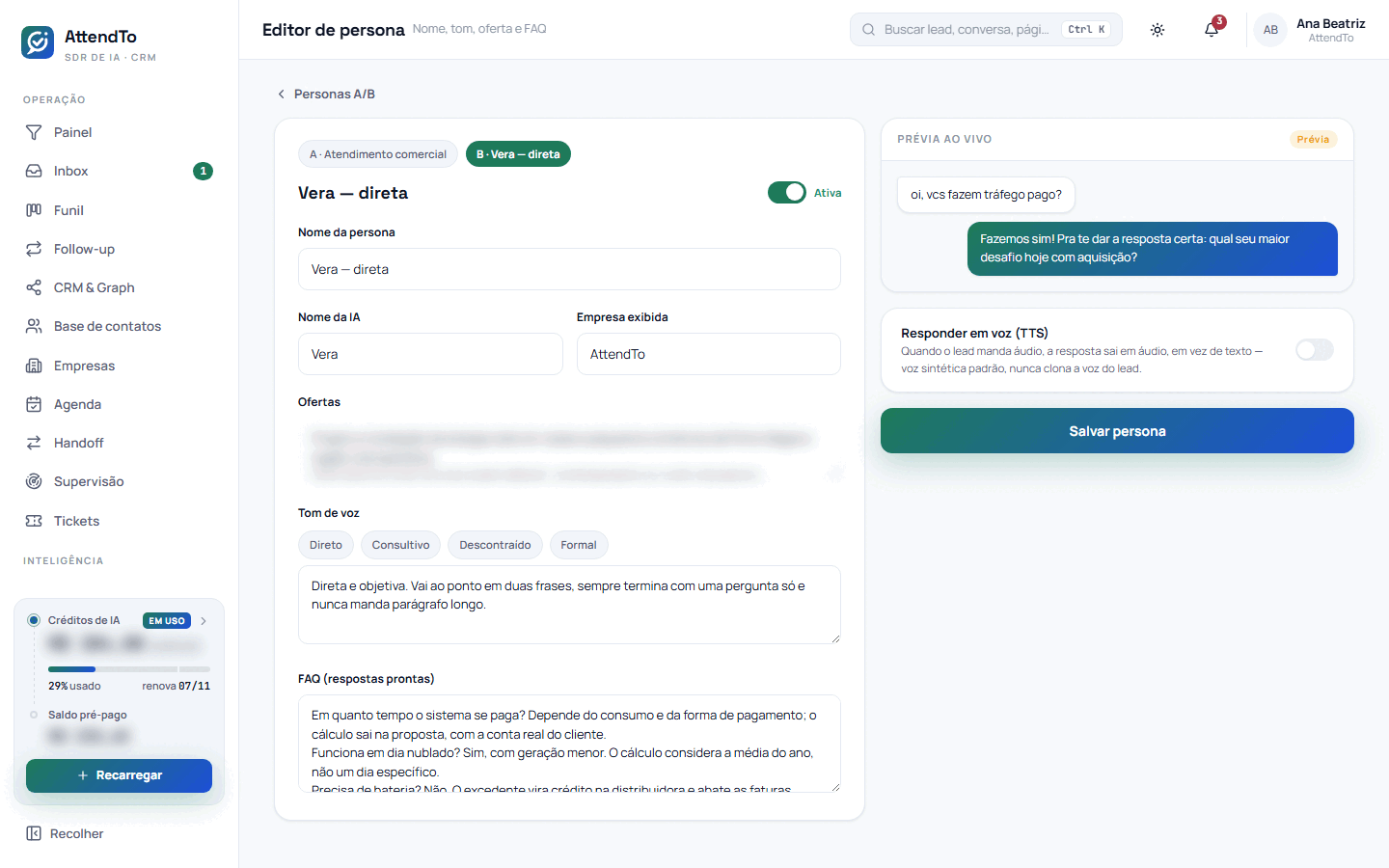Click the FAQ textarea resize handle
1389x868 pixels.
pyautogui.click(x=835, y=787)
